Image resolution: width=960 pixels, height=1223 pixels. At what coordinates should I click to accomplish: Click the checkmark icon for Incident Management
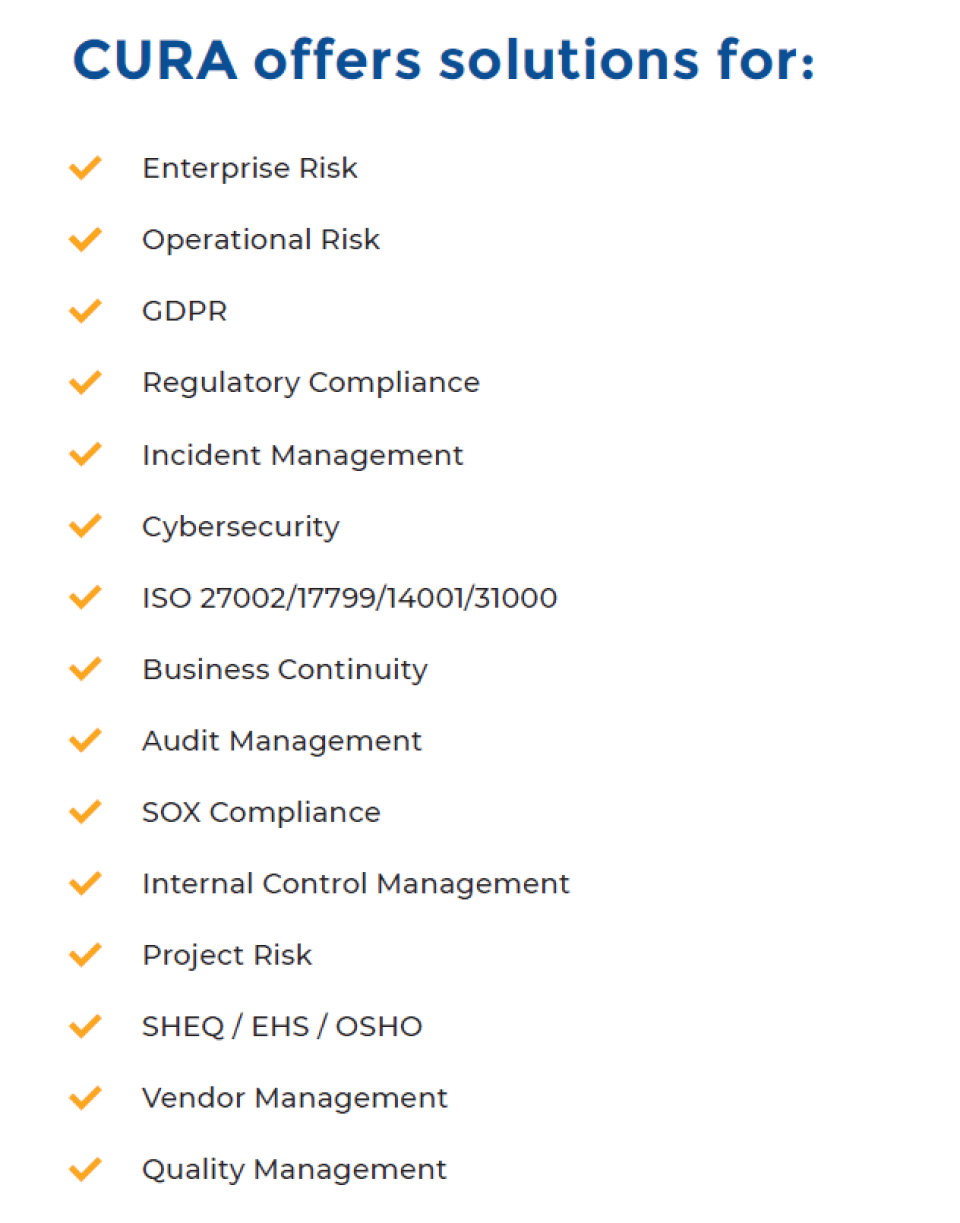pyautogui.click(x=86, y=455)
